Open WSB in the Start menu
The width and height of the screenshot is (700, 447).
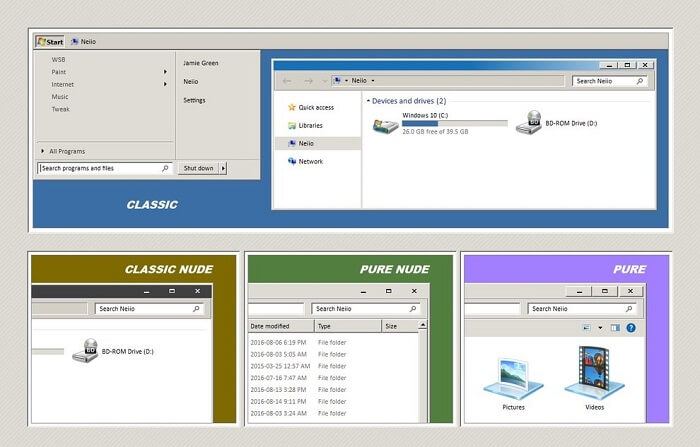(x=58, y=59)
